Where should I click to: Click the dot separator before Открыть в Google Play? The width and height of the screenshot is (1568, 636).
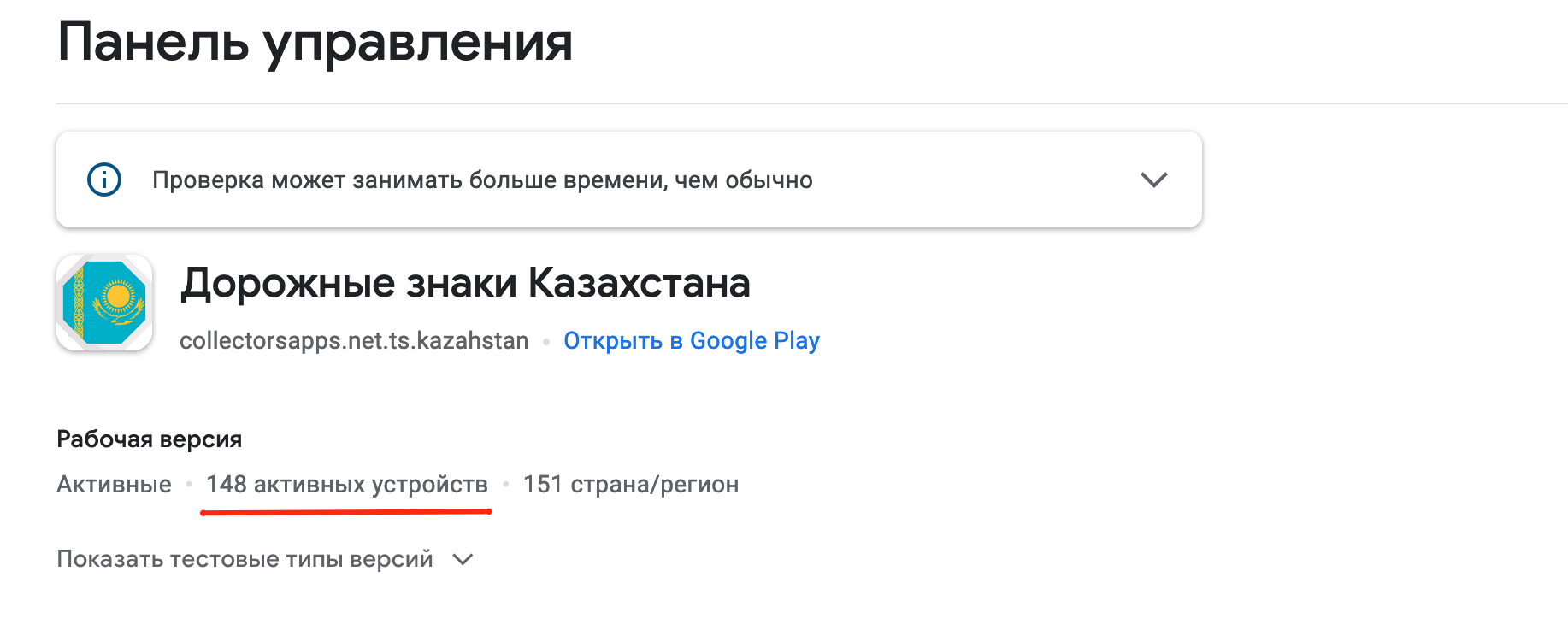tap(546, 342)
